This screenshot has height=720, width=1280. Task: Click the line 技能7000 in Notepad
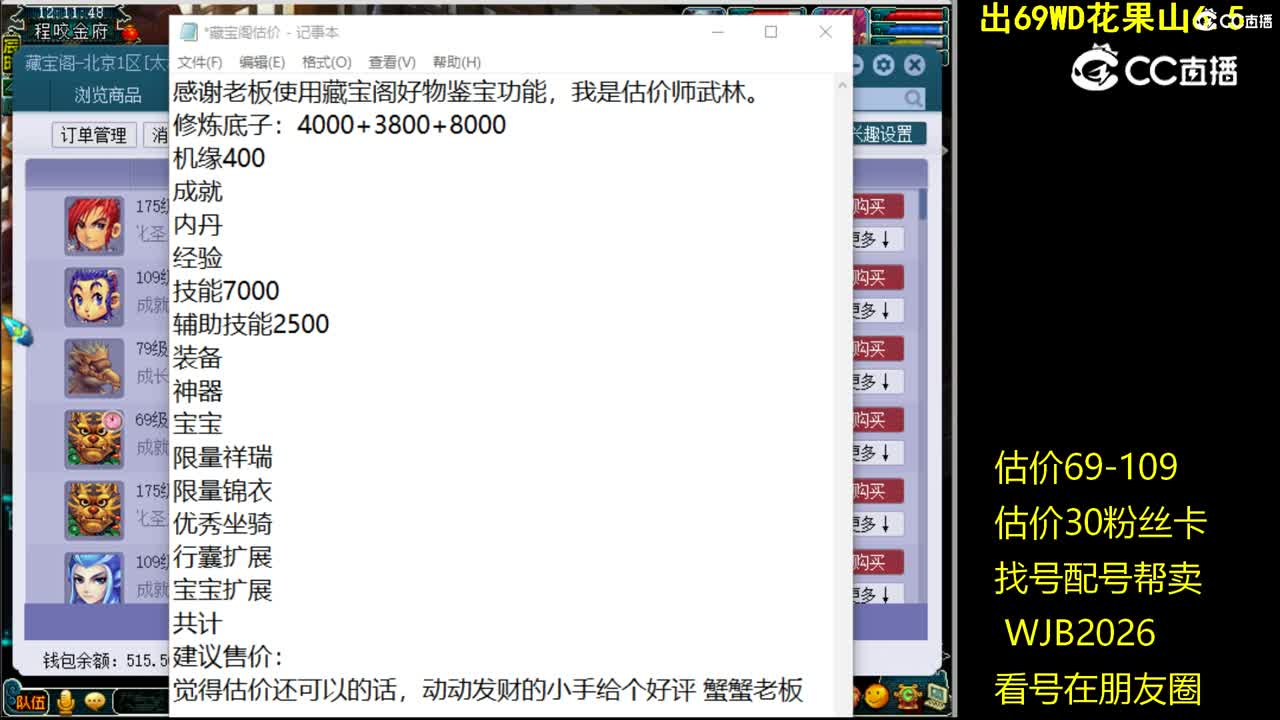click(x=226, y=291)
